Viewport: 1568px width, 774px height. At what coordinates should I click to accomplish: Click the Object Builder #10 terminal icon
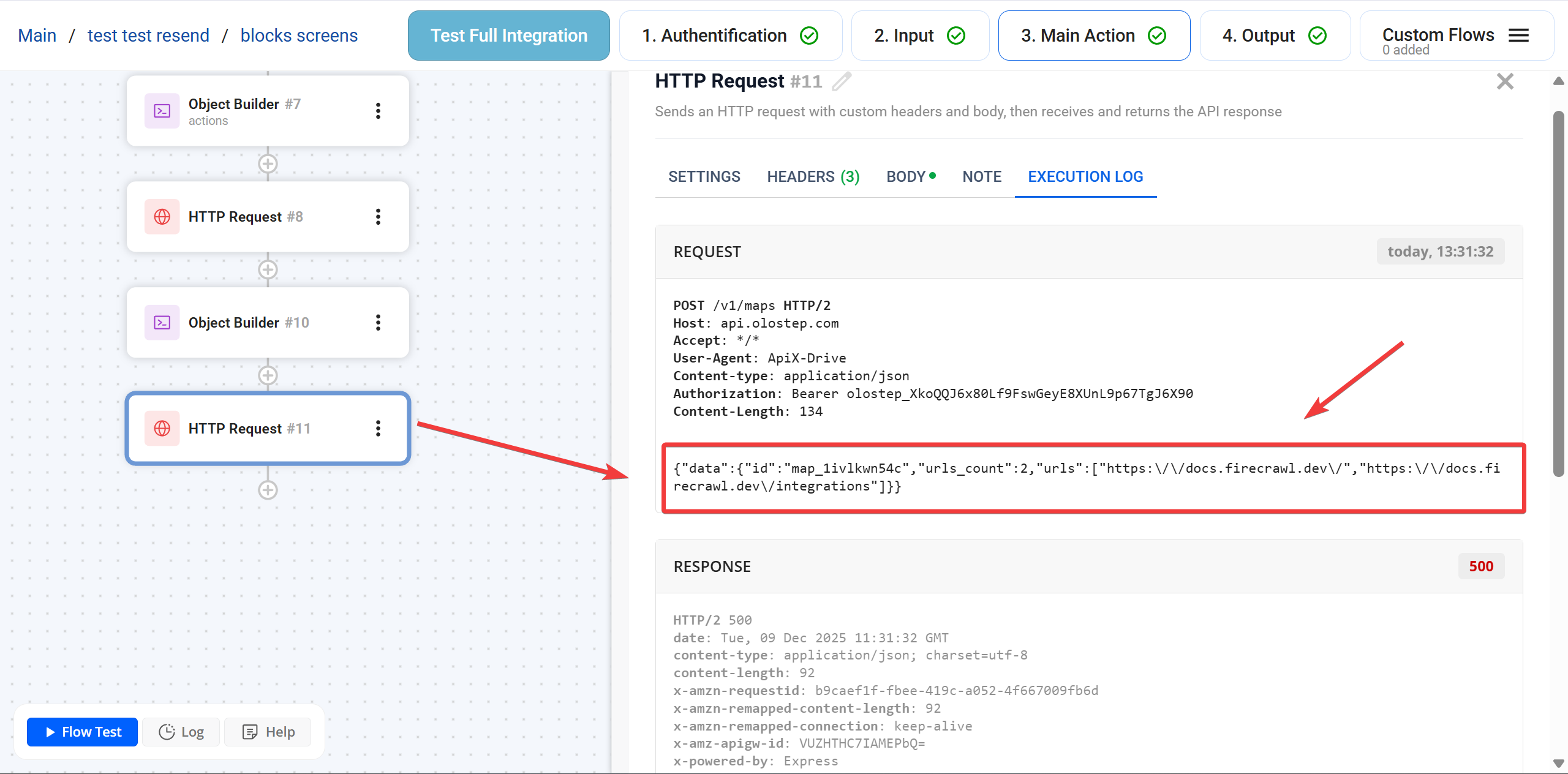(x=162, y=323)
